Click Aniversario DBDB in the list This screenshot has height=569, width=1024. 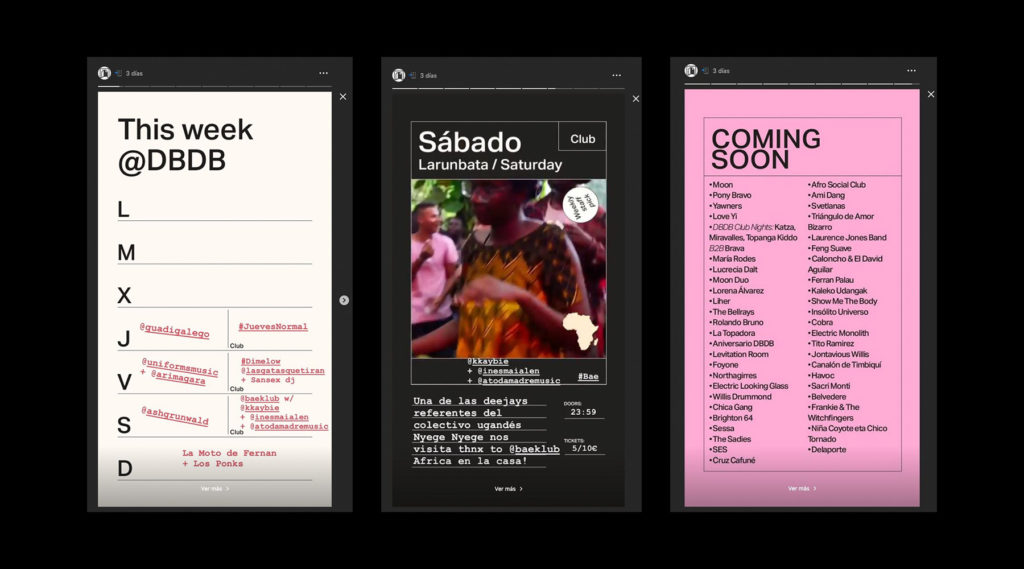pyautogui.click(x=741, y=344)
